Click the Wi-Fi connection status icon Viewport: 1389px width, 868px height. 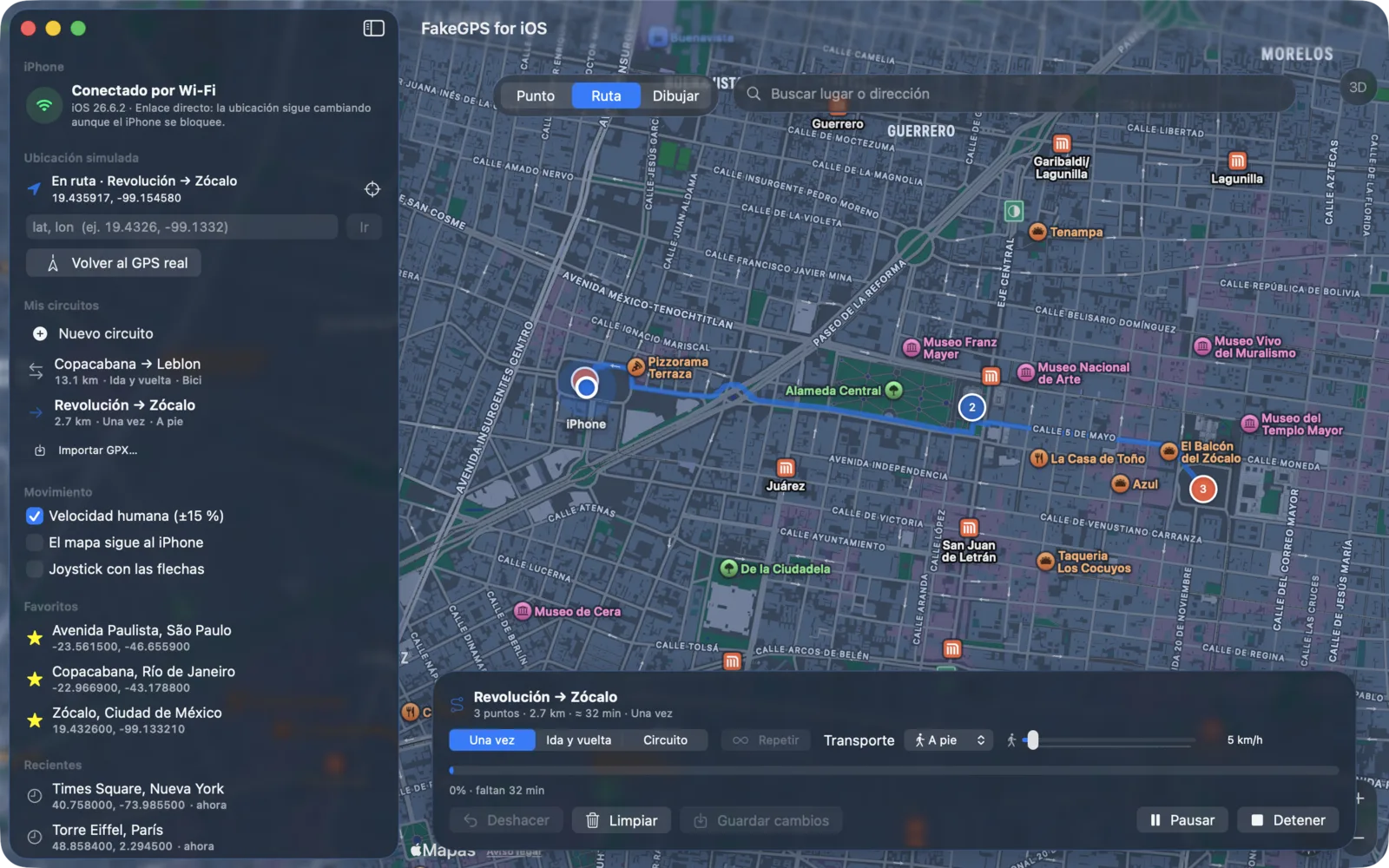[43, 105]
